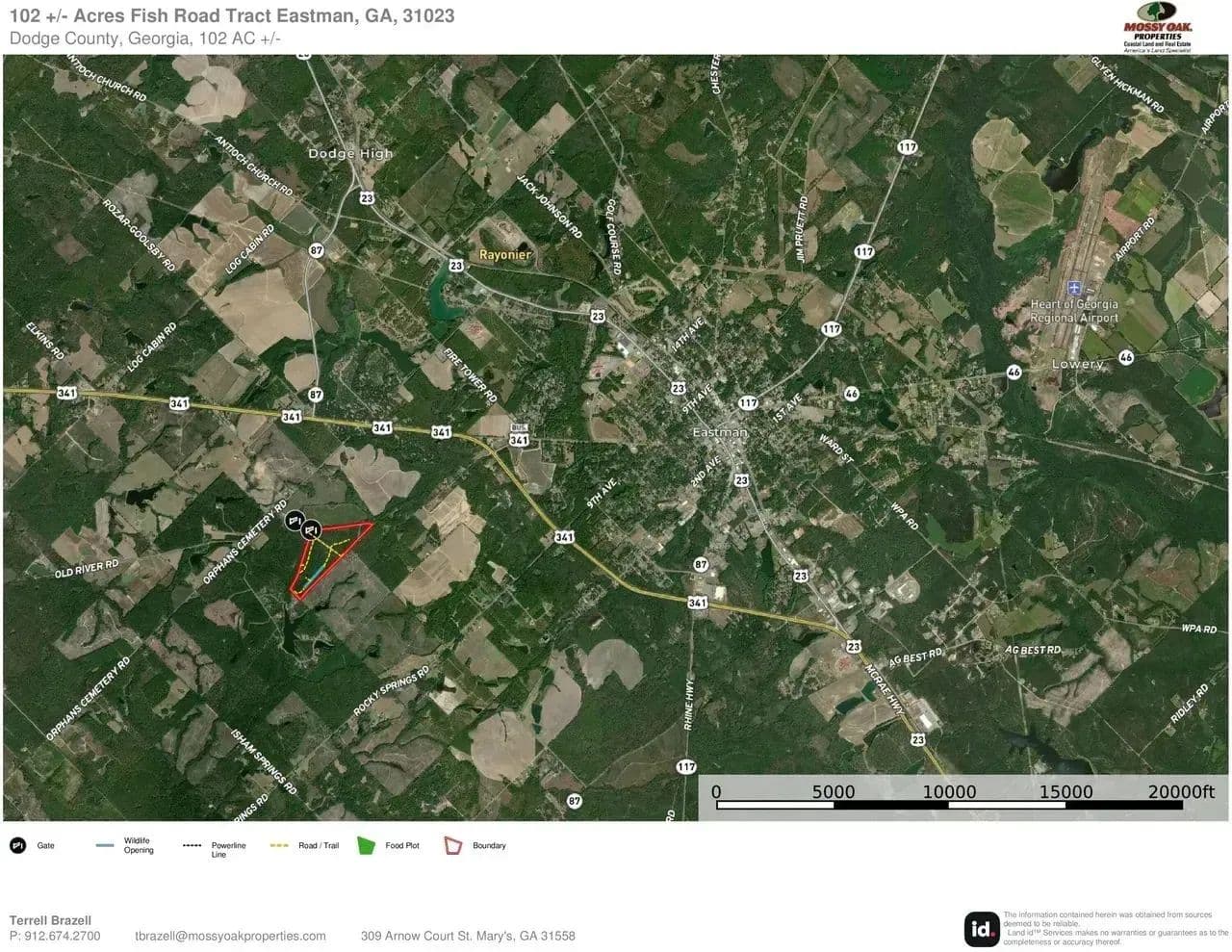
Task: Select the Dodge High map label
Action: 350,154
